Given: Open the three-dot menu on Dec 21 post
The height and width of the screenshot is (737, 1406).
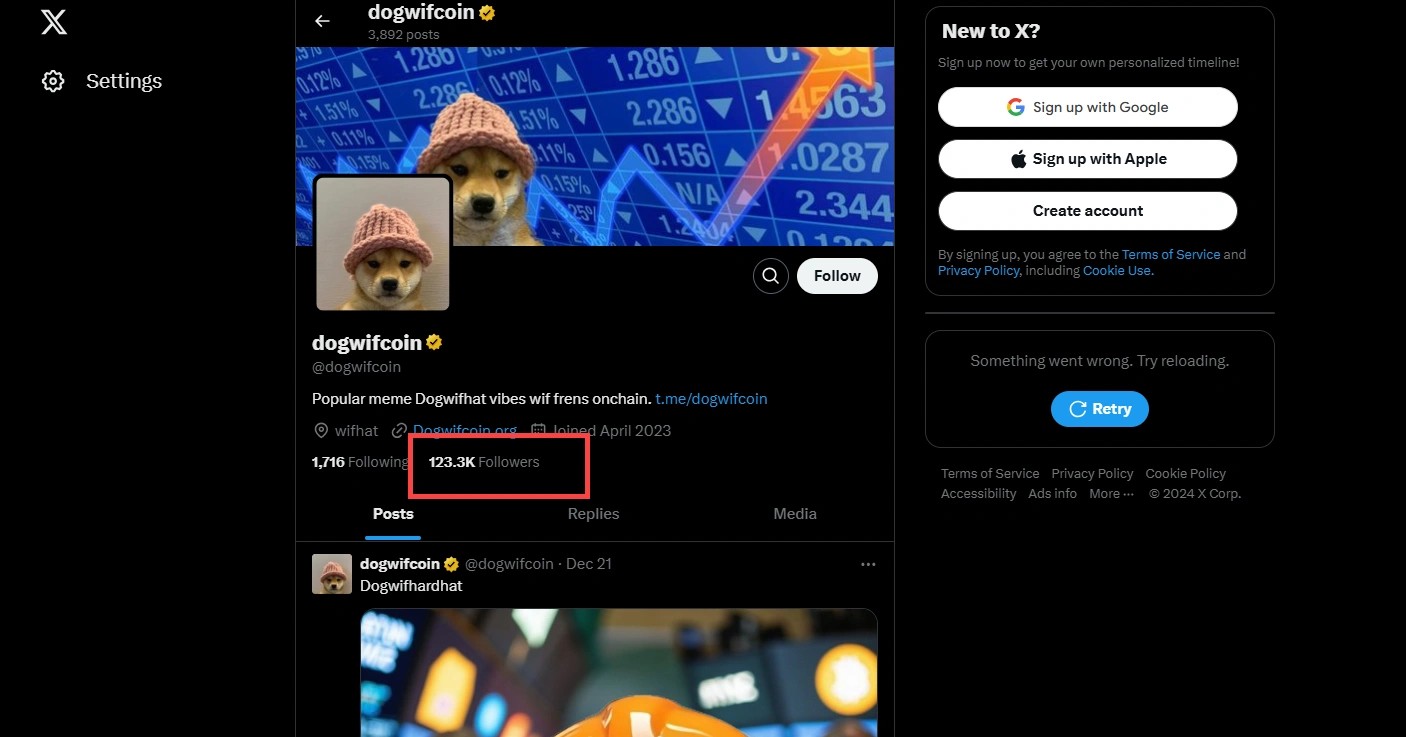Looking at the screenshot, I should (x=868, y=564).
